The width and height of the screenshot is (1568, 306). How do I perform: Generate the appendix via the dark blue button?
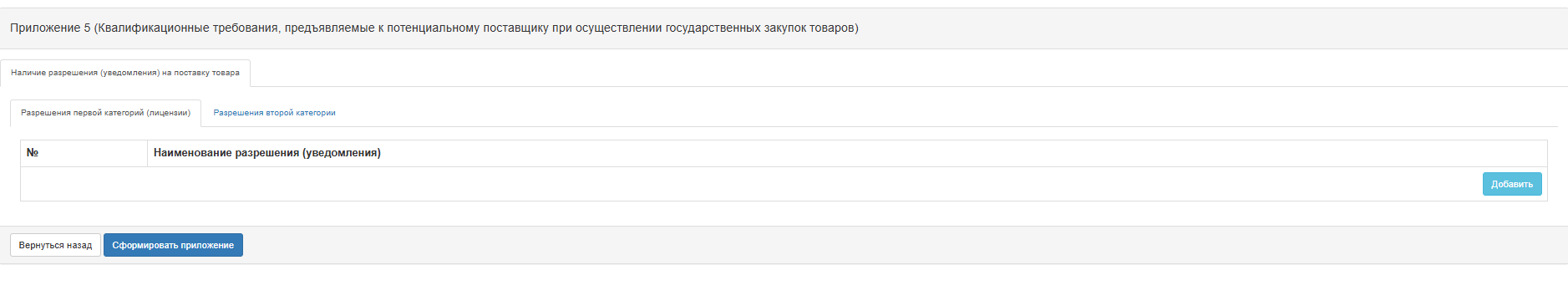pos(173,245)
